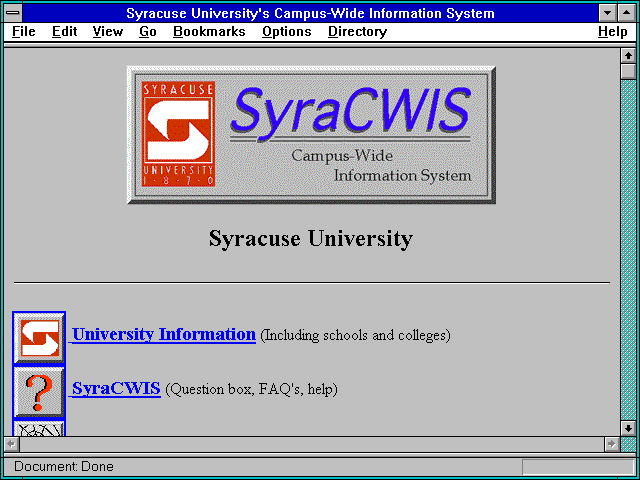Open the Options menu
Screen dimensions: 640x480
(287, 32)
